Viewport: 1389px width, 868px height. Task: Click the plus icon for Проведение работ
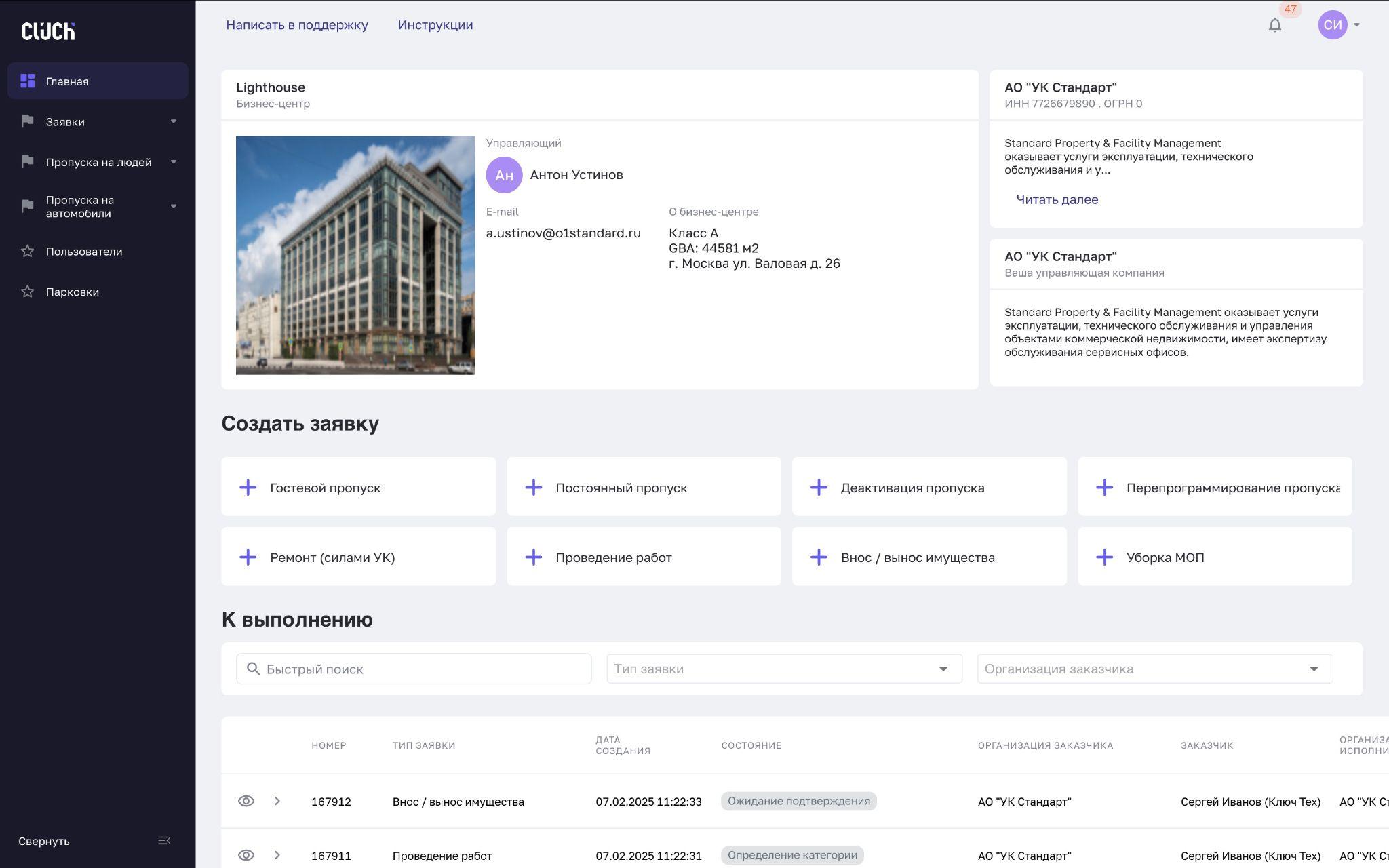pos(534,557)
